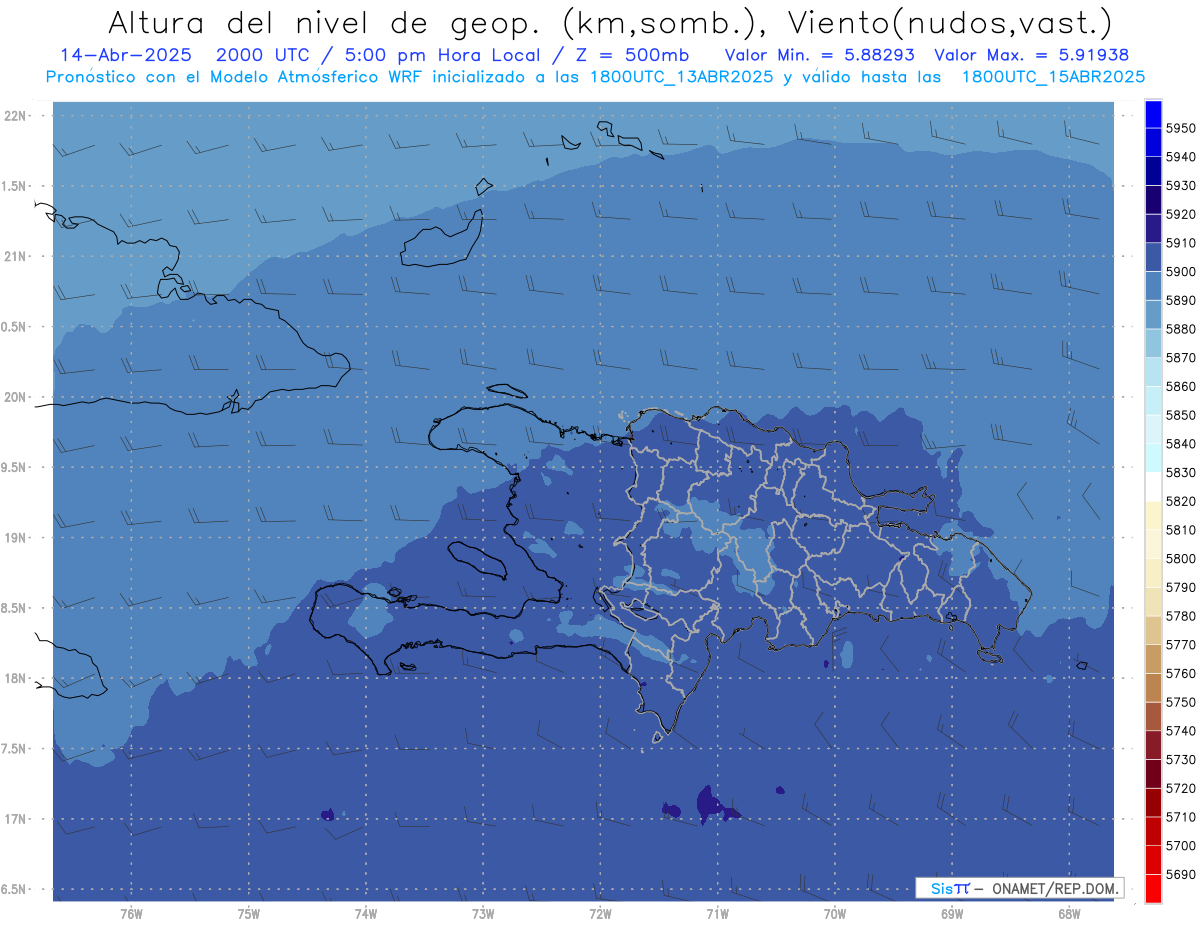Click the '0.5N' latitude label
The height and width of the screenshot is (927, 1200).
(x=14, y=327)
